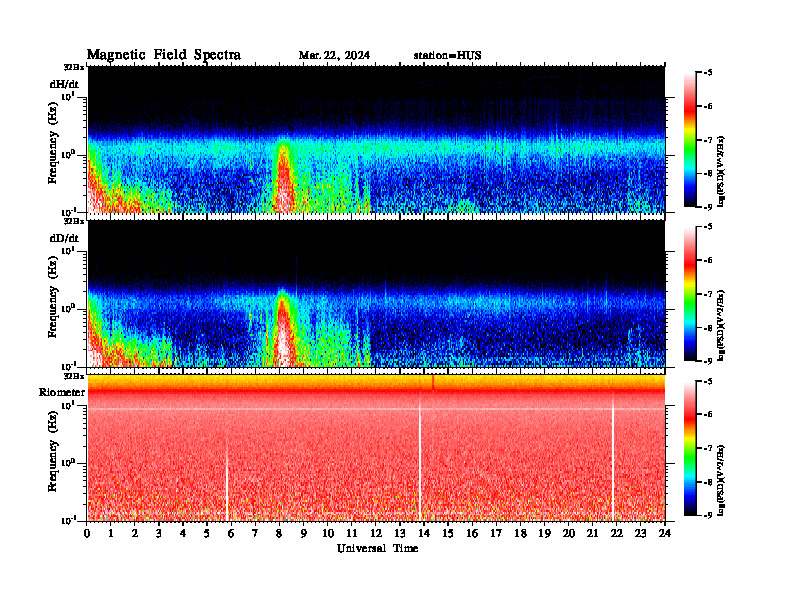Click the "dD/dt" panel label
Viewport: 792px width, 612px height.
[64, 238]
